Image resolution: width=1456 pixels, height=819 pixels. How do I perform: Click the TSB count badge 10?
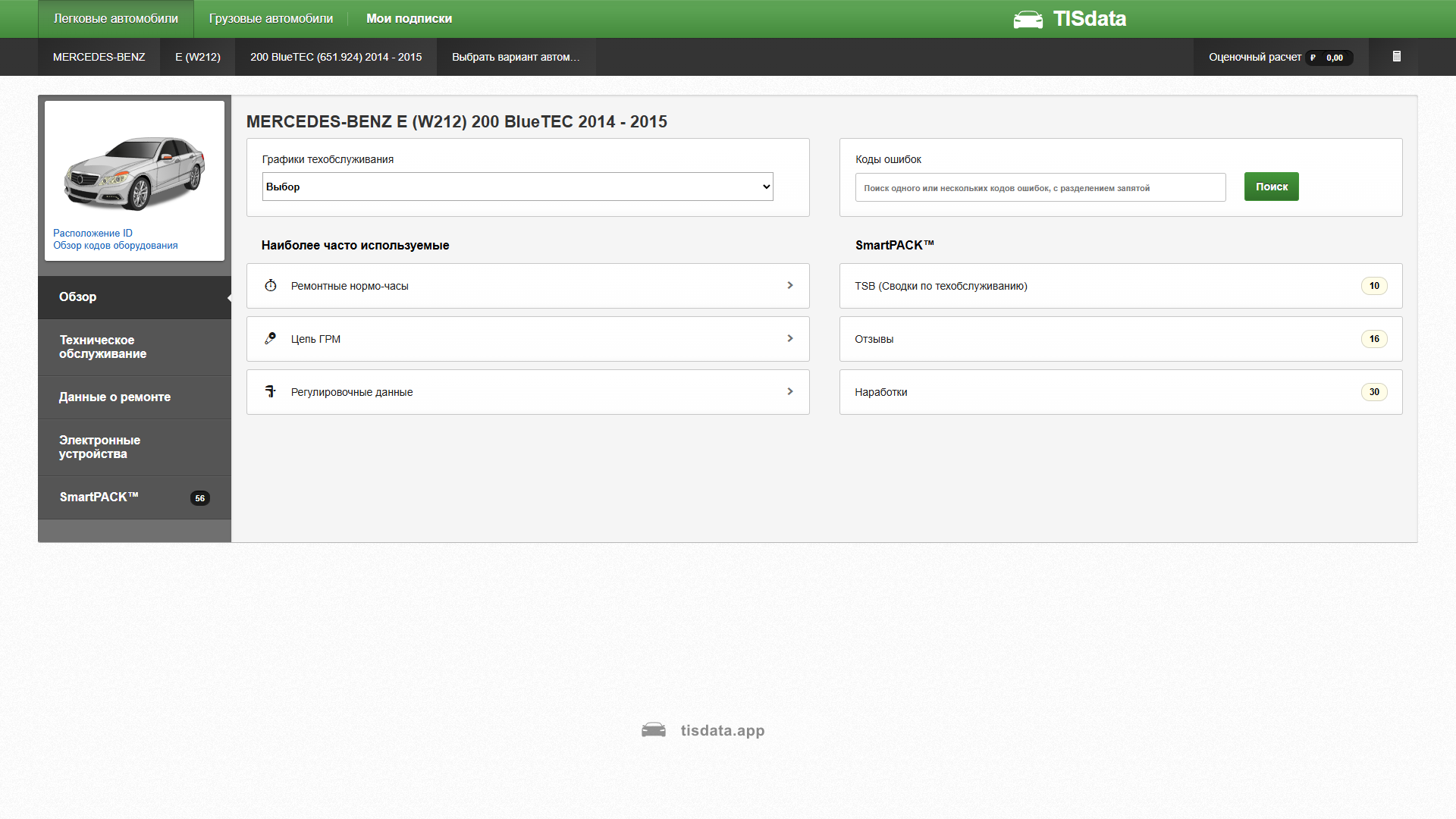1374,286
